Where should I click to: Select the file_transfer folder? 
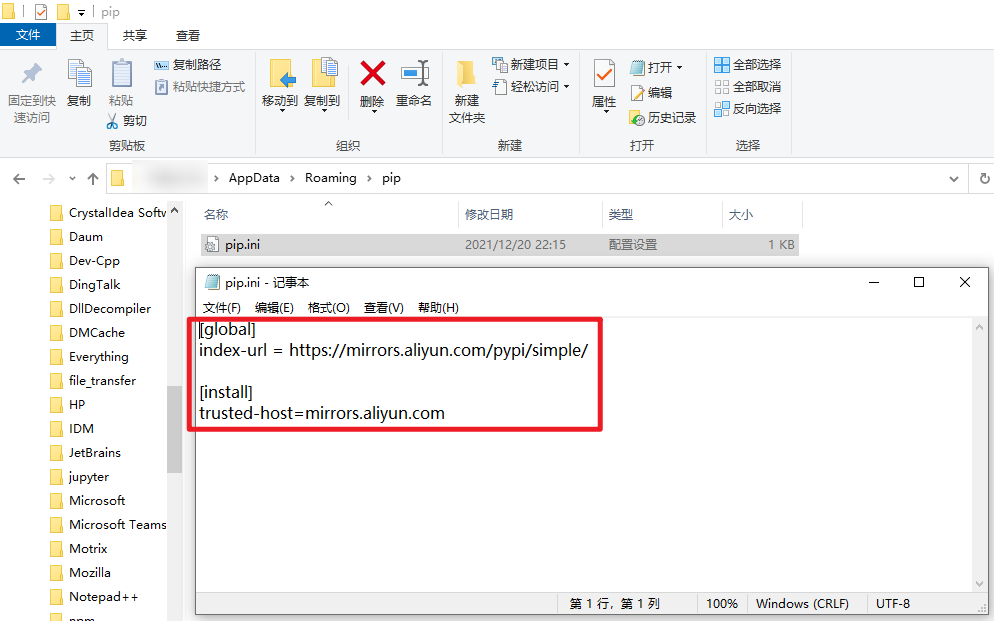[x=93, y=381]
